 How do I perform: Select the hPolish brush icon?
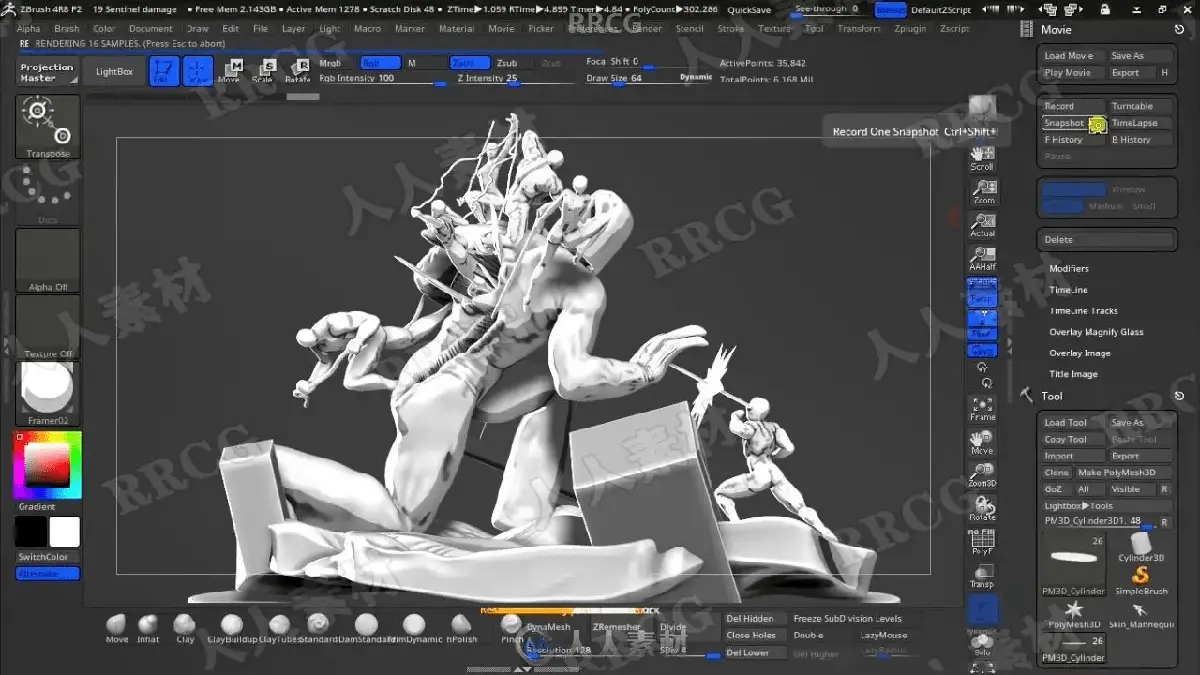(461, 627)
